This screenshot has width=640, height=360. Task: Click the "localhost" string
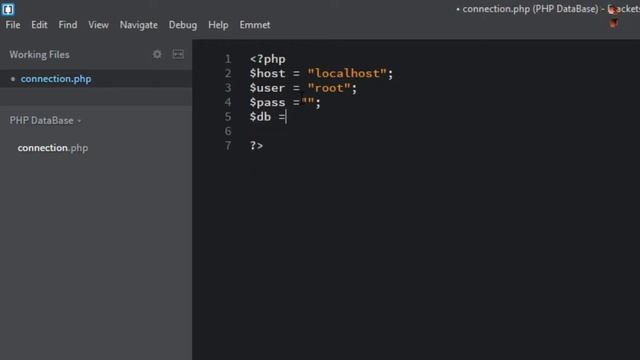[x=347, y=73]
